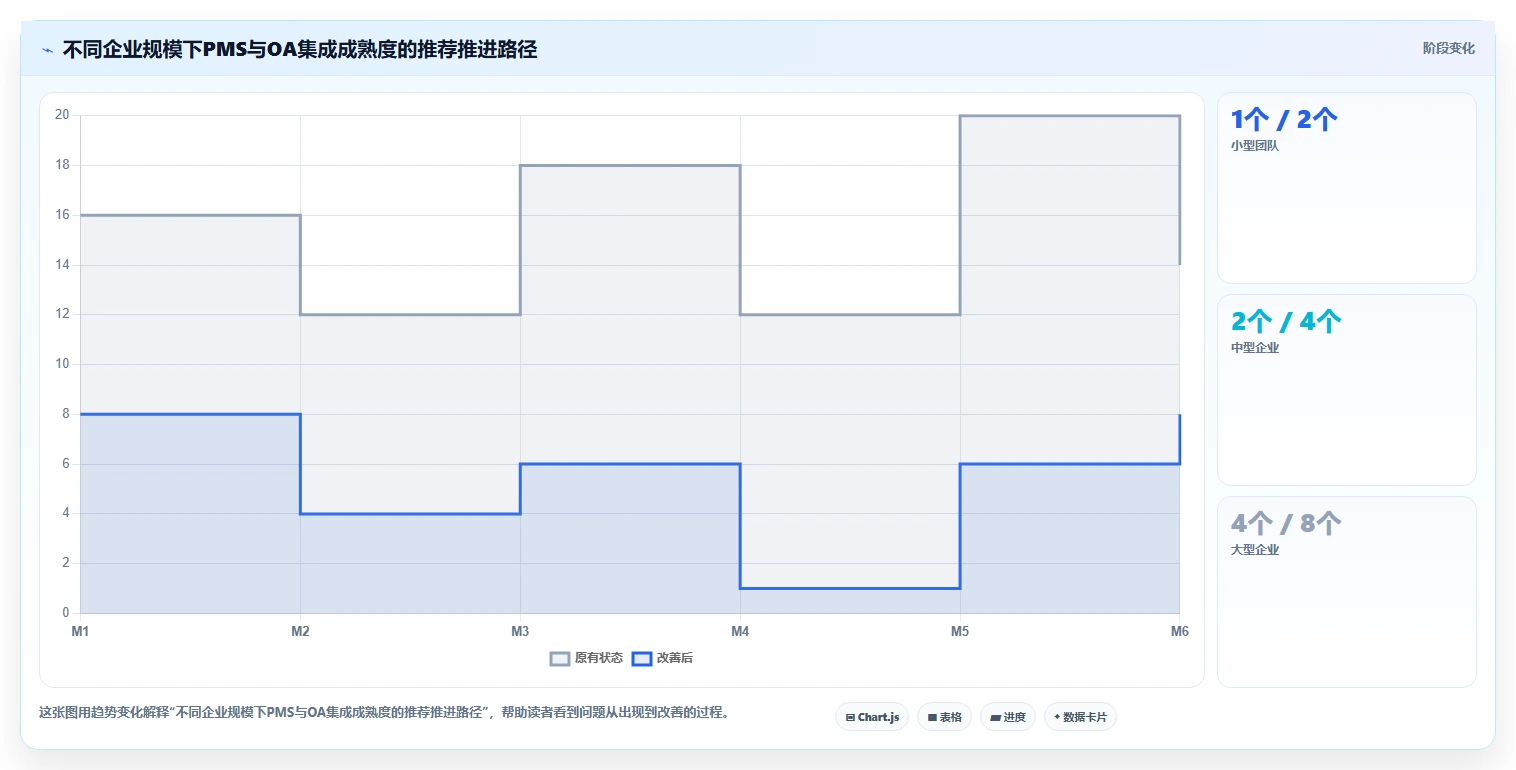Click the M4 axis label

tap(740, 631)
